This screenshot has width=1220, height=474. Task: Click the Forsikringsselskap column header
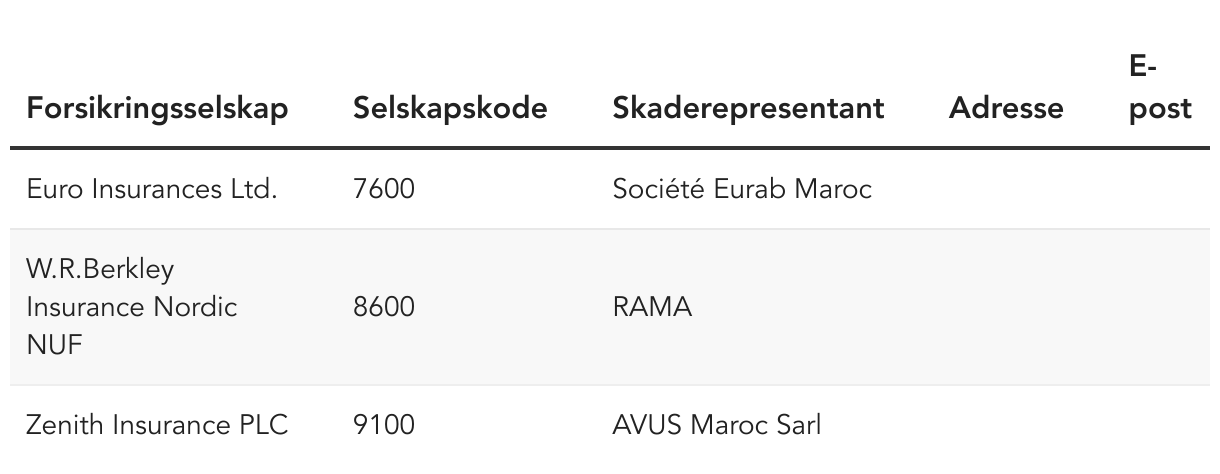click(x=157, y=108)
